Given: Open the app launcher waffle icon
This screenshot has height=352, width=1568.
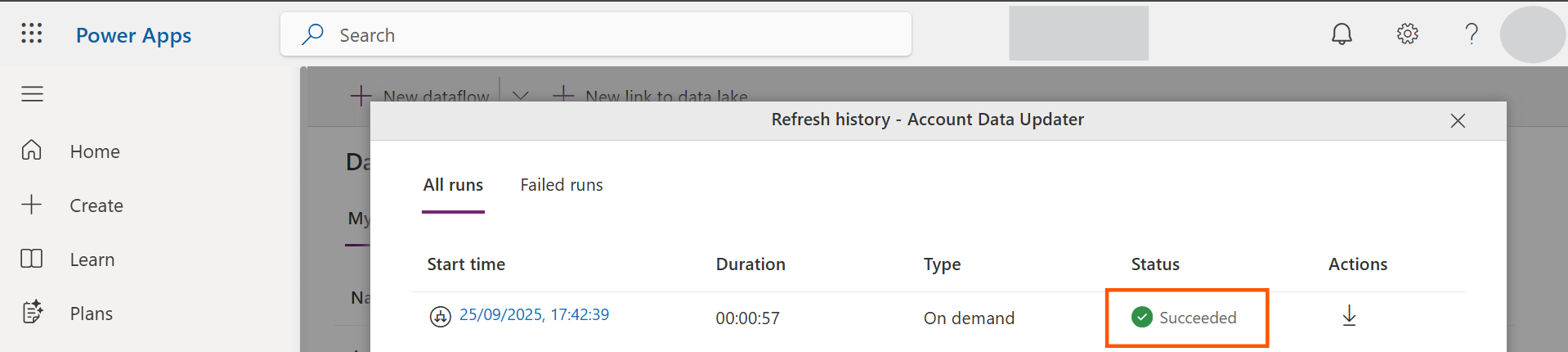Looking at the screenshot, I should click(32, 34).
